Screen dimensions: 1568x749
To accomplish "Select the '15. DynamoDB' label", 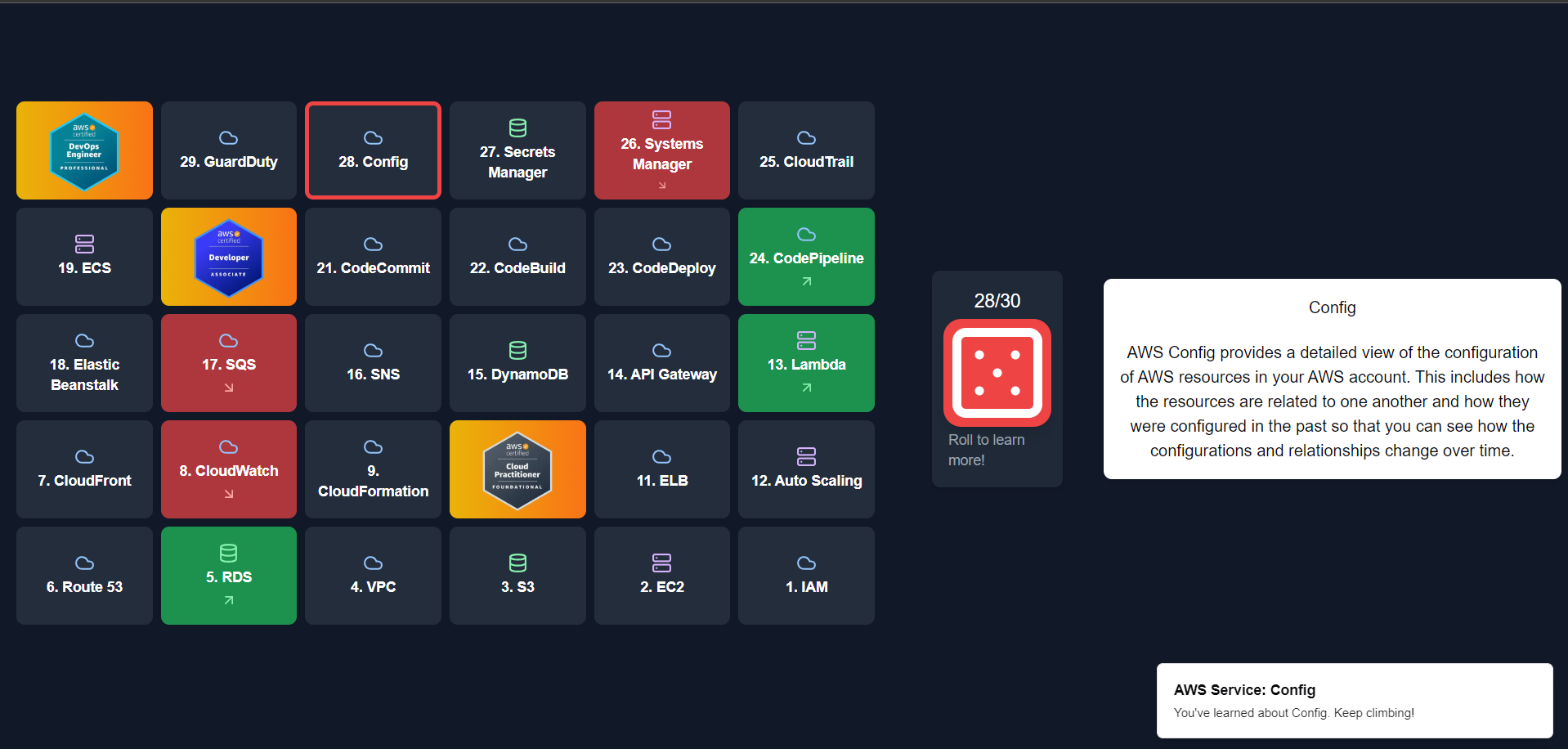I will click(517, 374).
